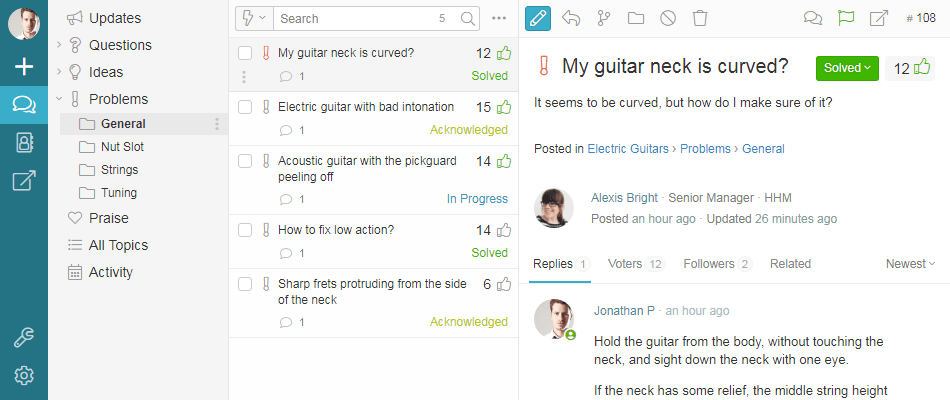The image size is (950, 400).
Task: Check the 'My guitar neck is curved?' checkbox
Action: 245,53
